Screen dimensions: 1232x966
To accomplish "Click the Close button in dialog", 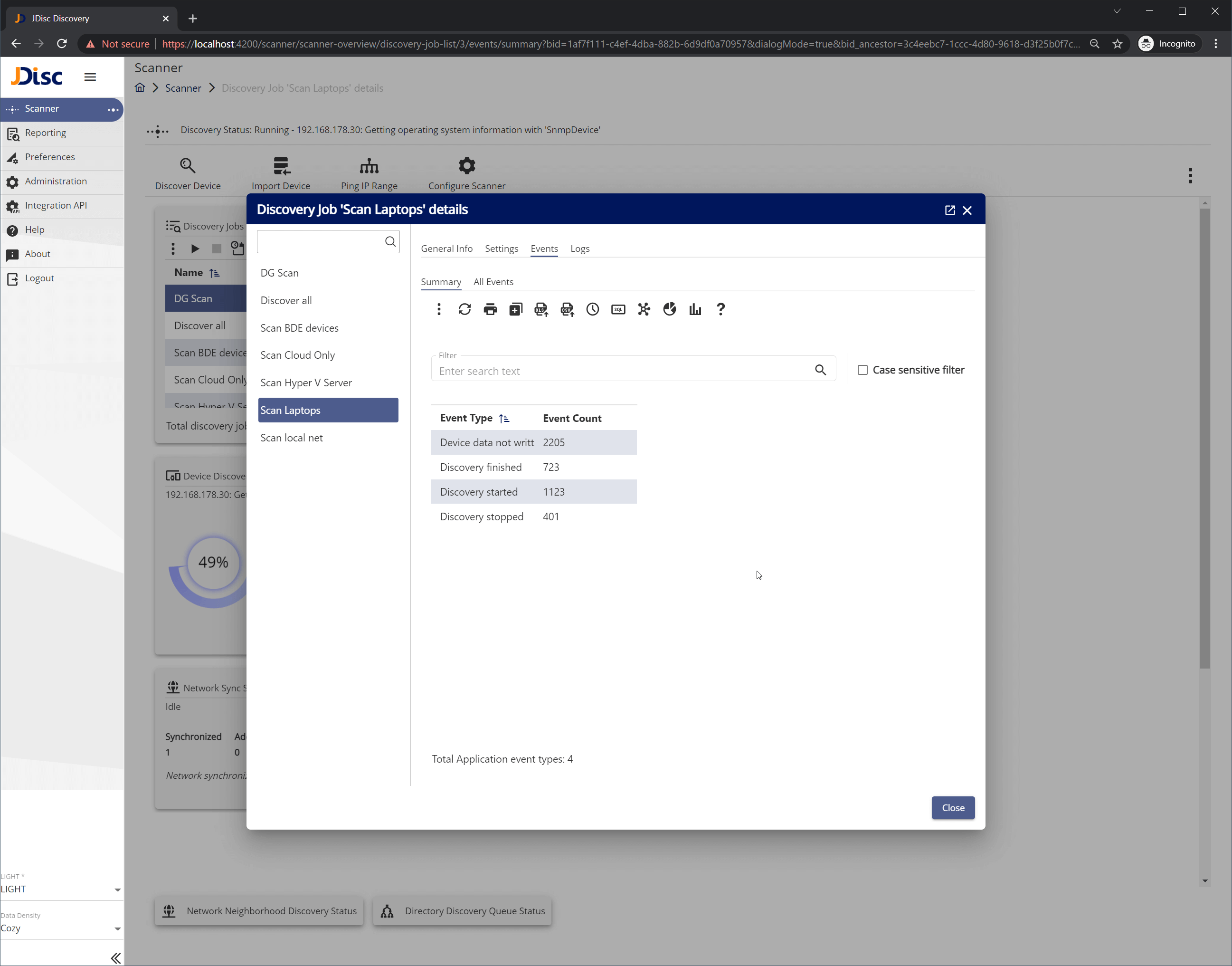I will 953,808.
